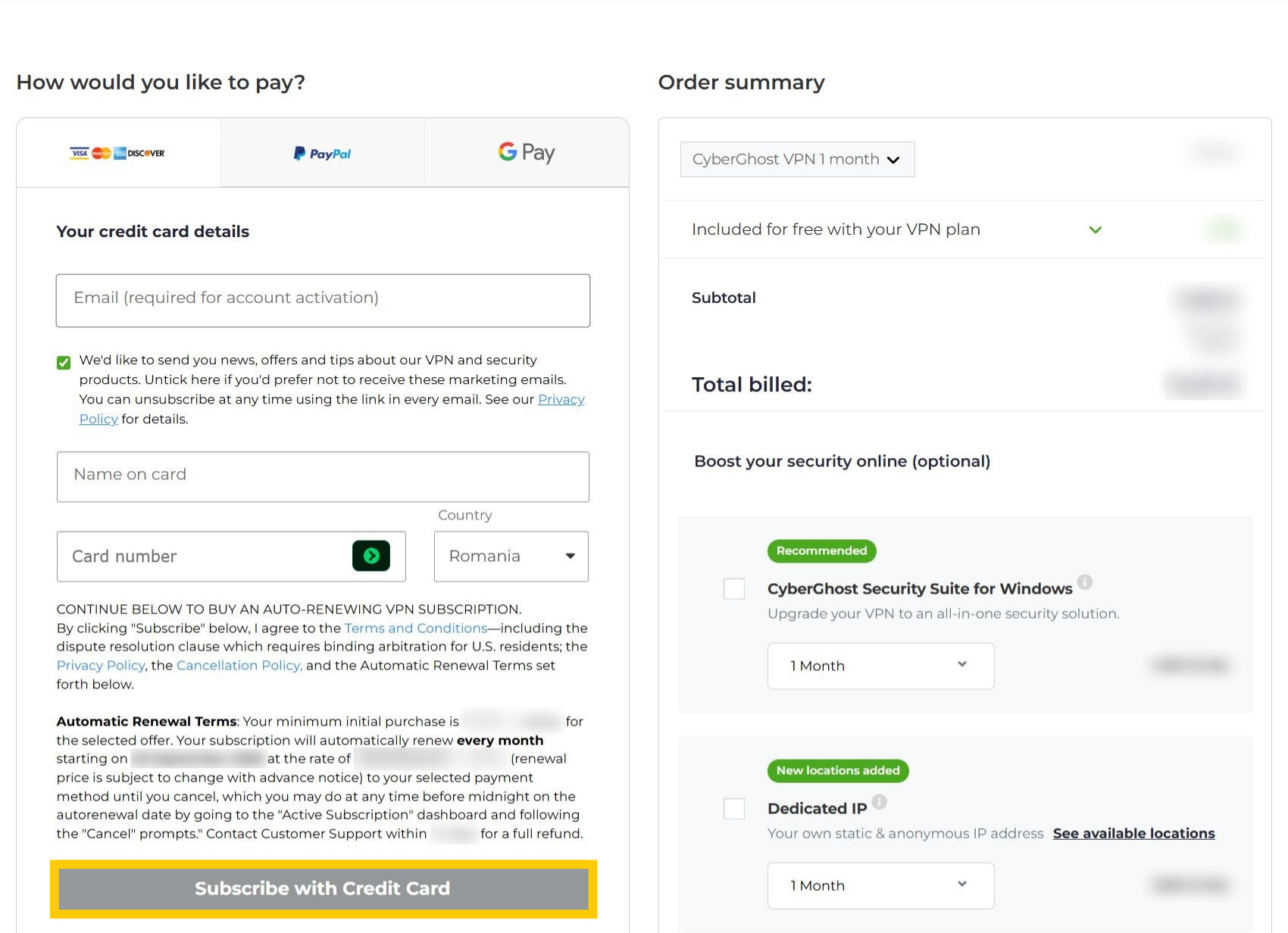Click info icon next to Security Suite for Windows
The image size is (1288, 933).
(x=1085, y=582)
